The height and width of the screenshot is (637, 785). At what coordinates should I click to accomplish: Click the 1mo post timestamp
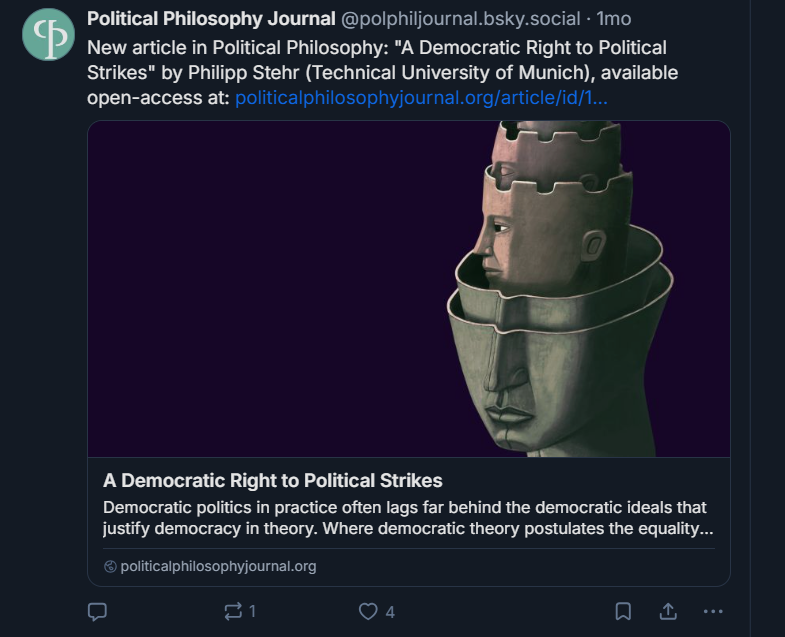click(613, 19)
